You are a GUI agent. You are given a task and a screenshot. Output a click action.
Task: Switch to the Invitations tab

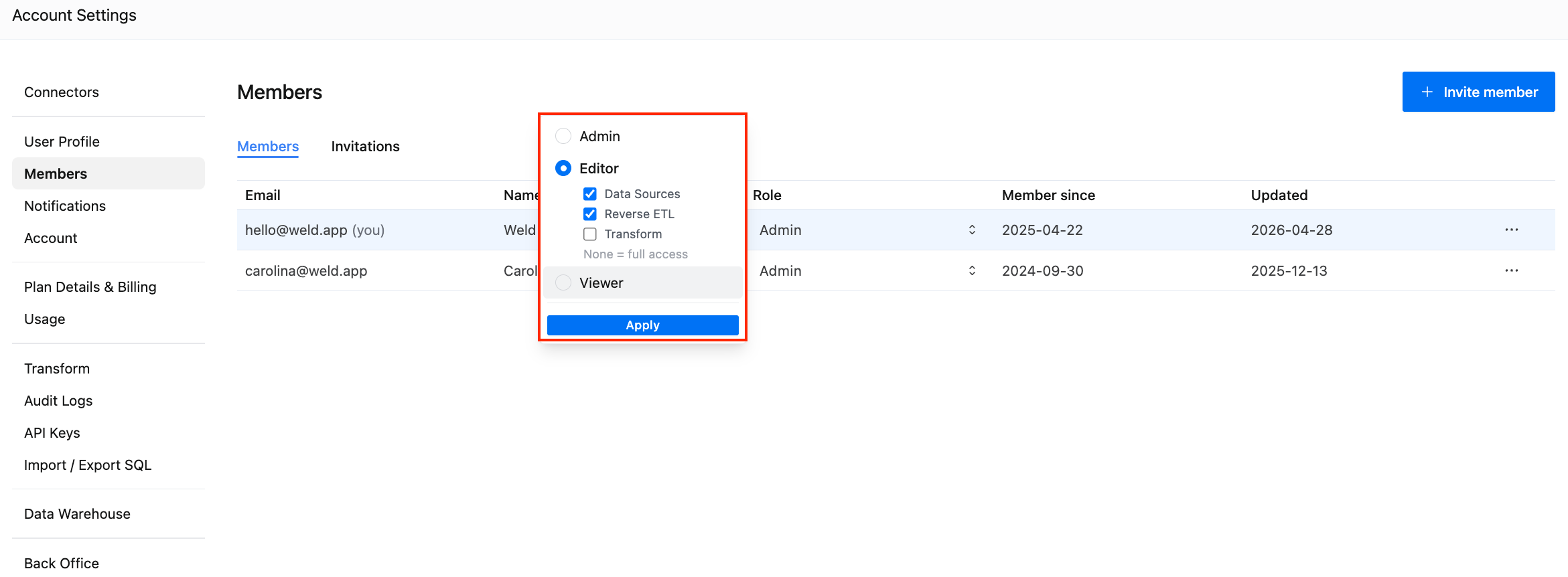(x=365, y=147)
